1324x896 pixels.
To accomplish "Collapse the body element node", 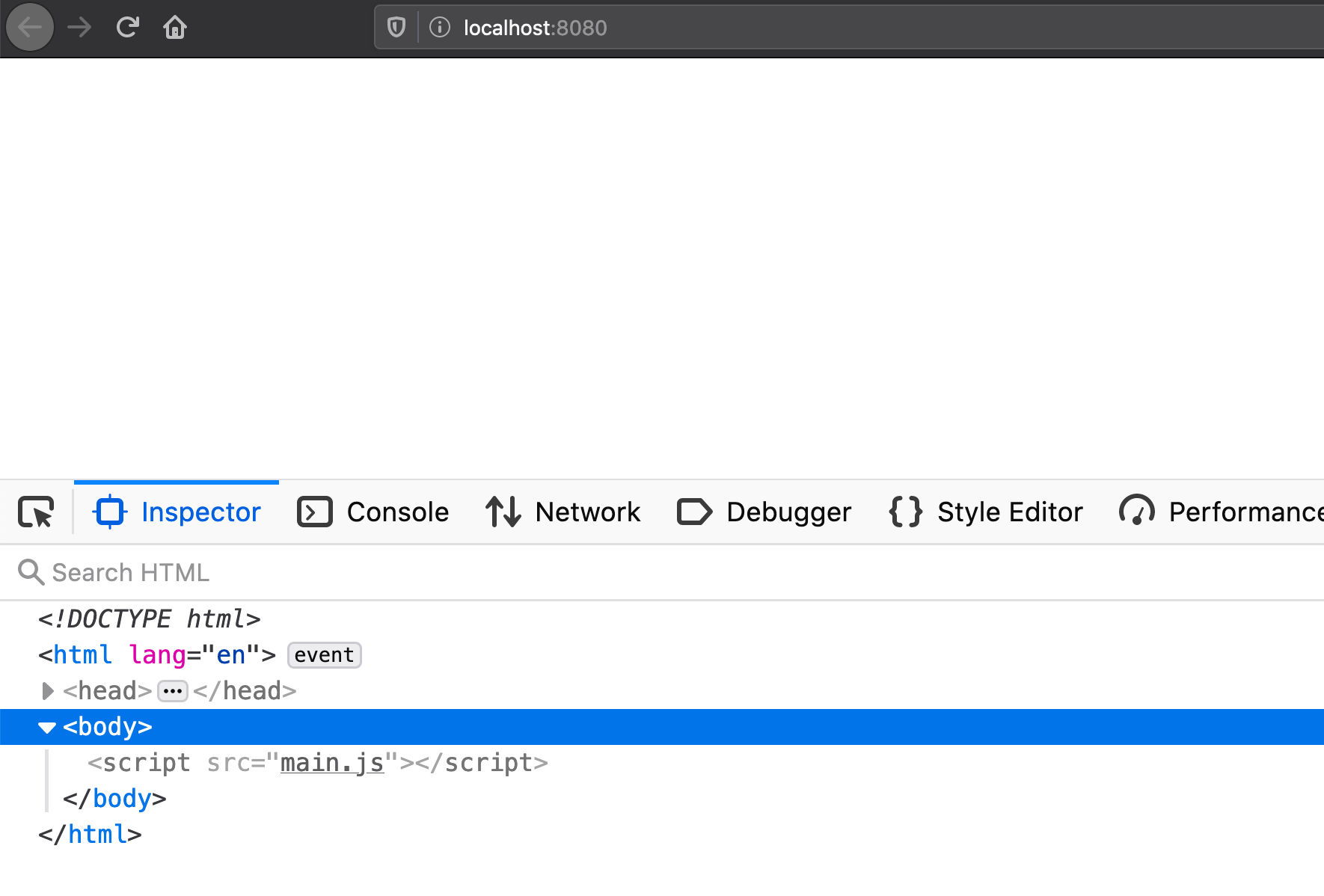I will click(47, 728).
